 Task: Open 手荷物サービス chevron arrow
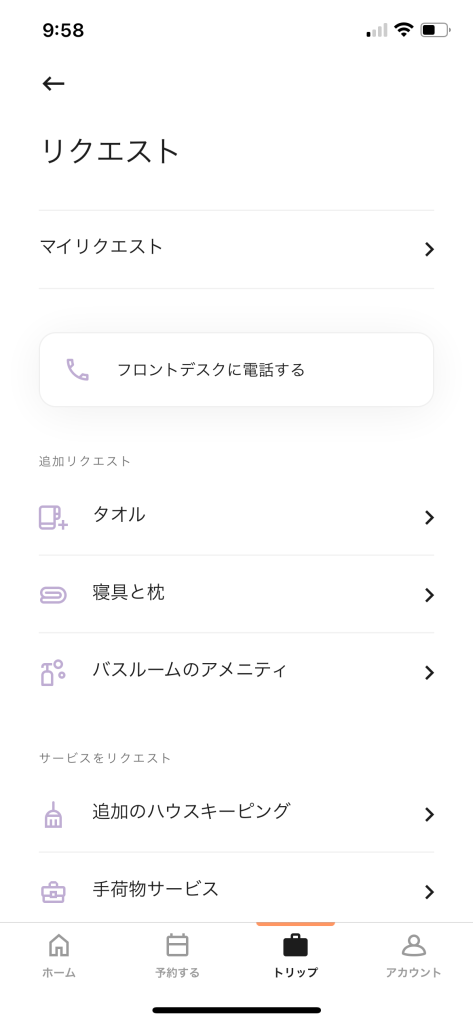point(429,892)
